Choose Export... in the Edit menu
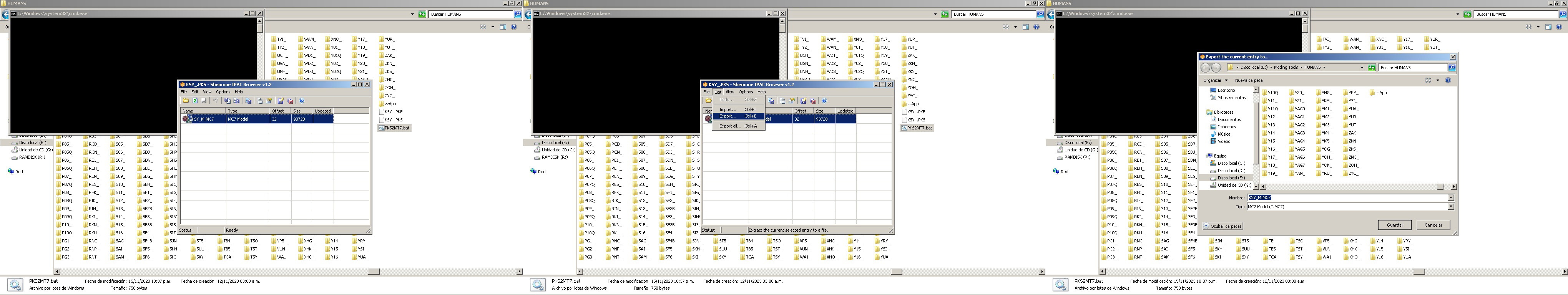Image resolution: width=1568 pixels, height=295 pixels. pos(738,116)
